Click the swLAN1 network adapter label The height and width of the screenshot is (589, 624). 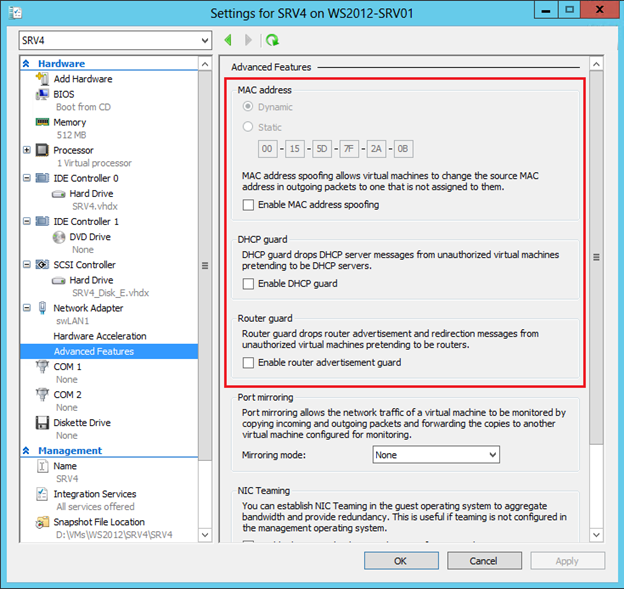[x=72, y=321]
